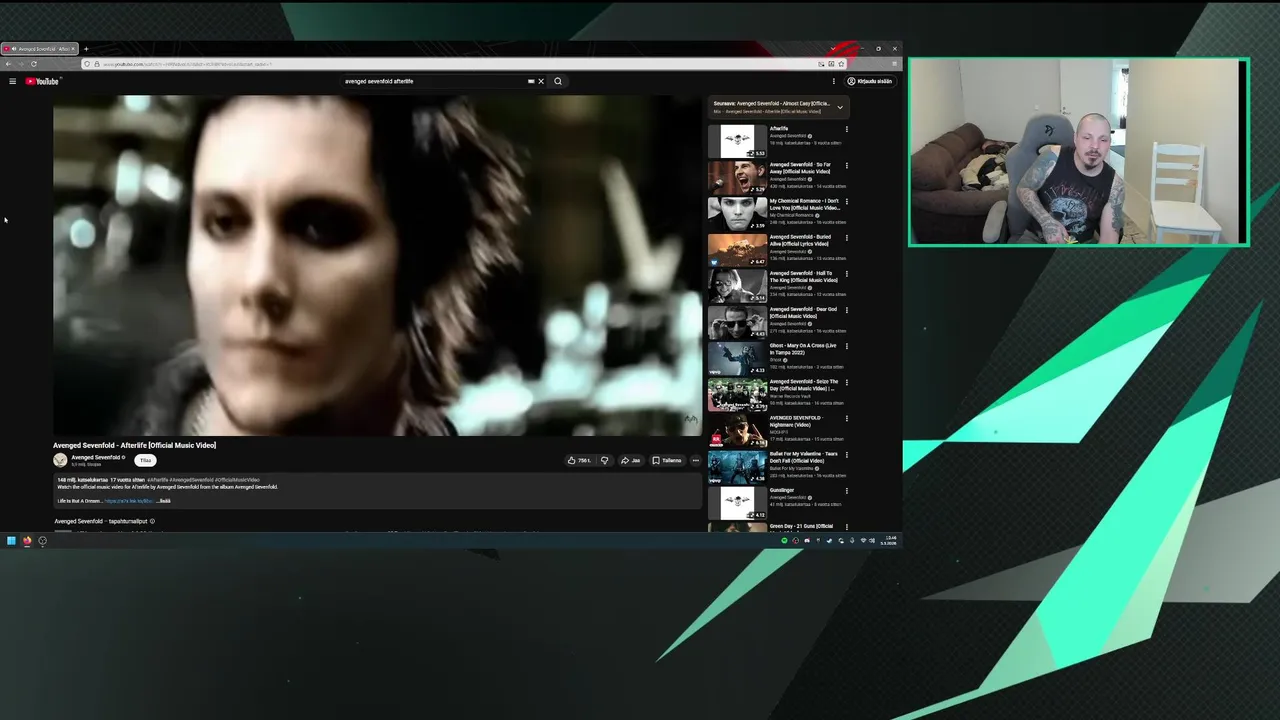The width and height of the screenshot is (1280, 720).
Task: Open YouTube settings three-dot menu near sign-in
Action: [x=833, y=81]
